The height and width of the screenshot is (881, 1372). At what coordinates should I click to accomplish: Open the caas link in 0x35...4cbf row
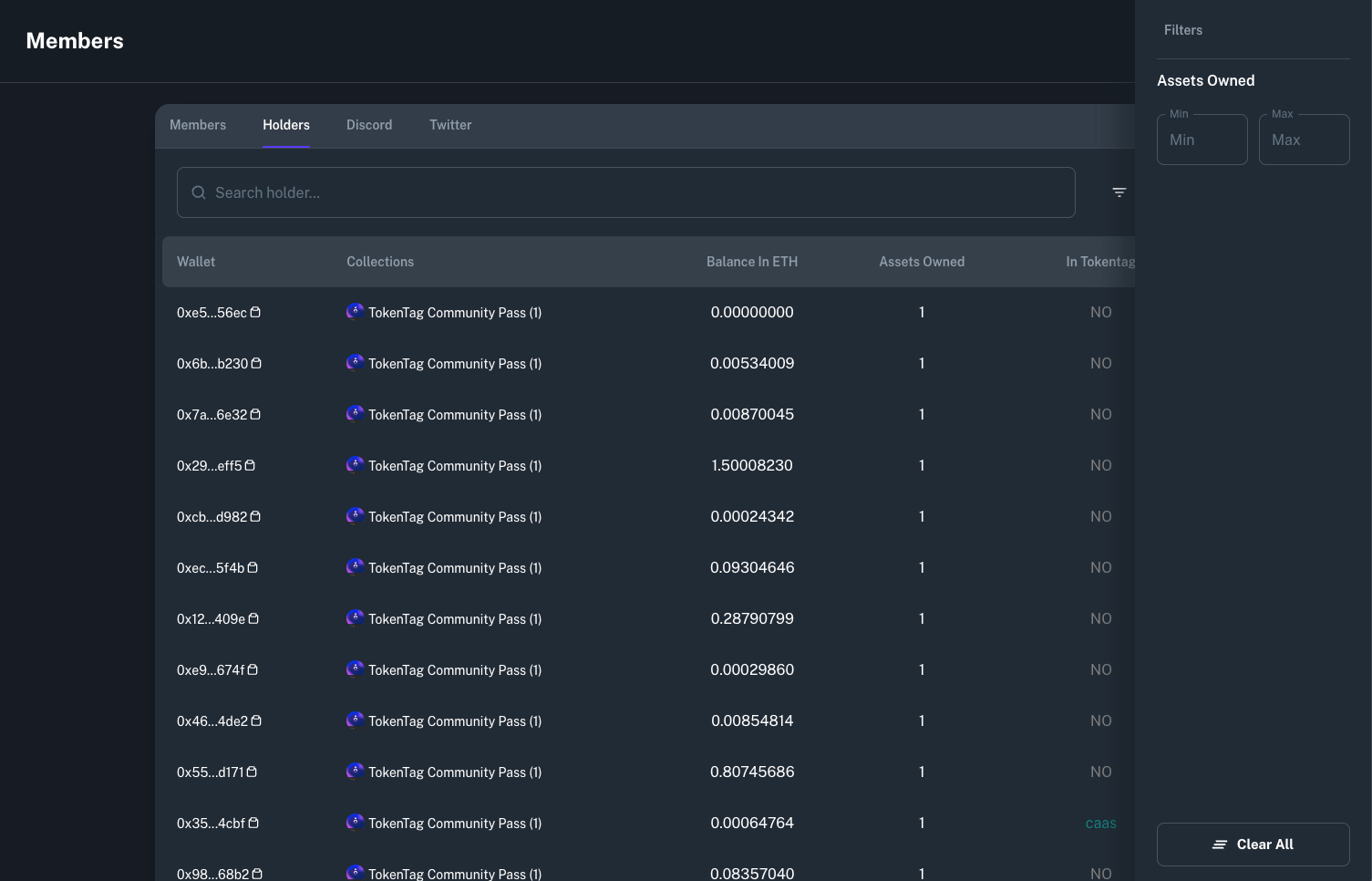(1100, 823)
